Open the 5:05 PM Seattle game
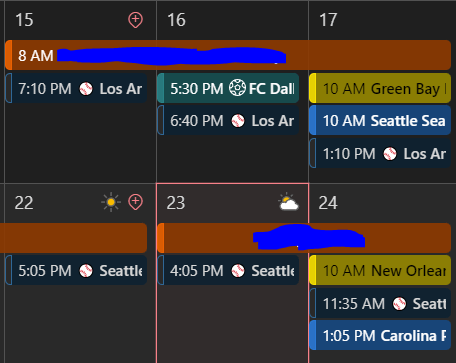This screenshot has height=363, width=456. tap(76, 270)
